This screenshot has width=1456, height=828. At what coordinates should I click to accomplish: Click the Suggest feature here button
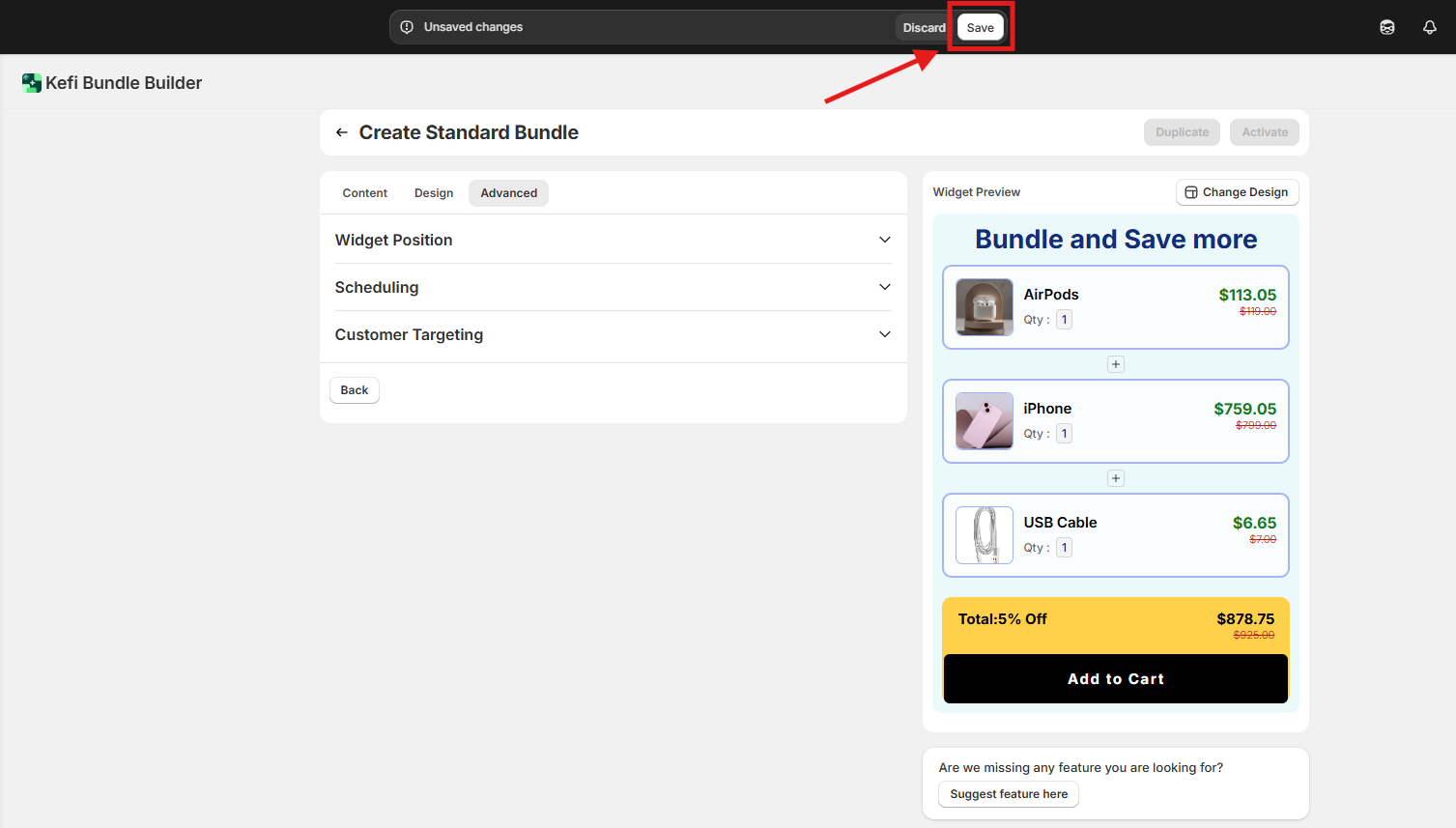pyautogui.click(x=1008, y=794)
